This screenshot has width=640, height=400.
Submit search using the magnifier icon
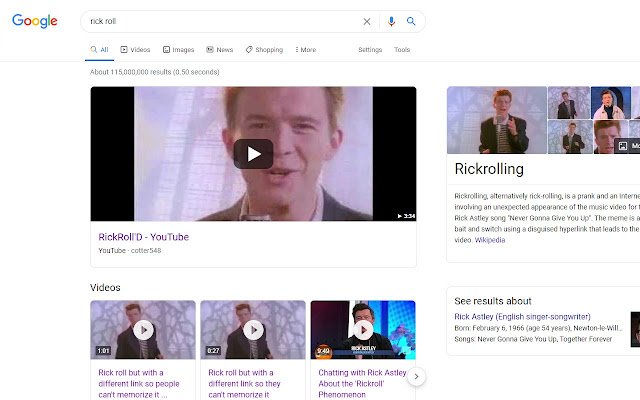411,21
